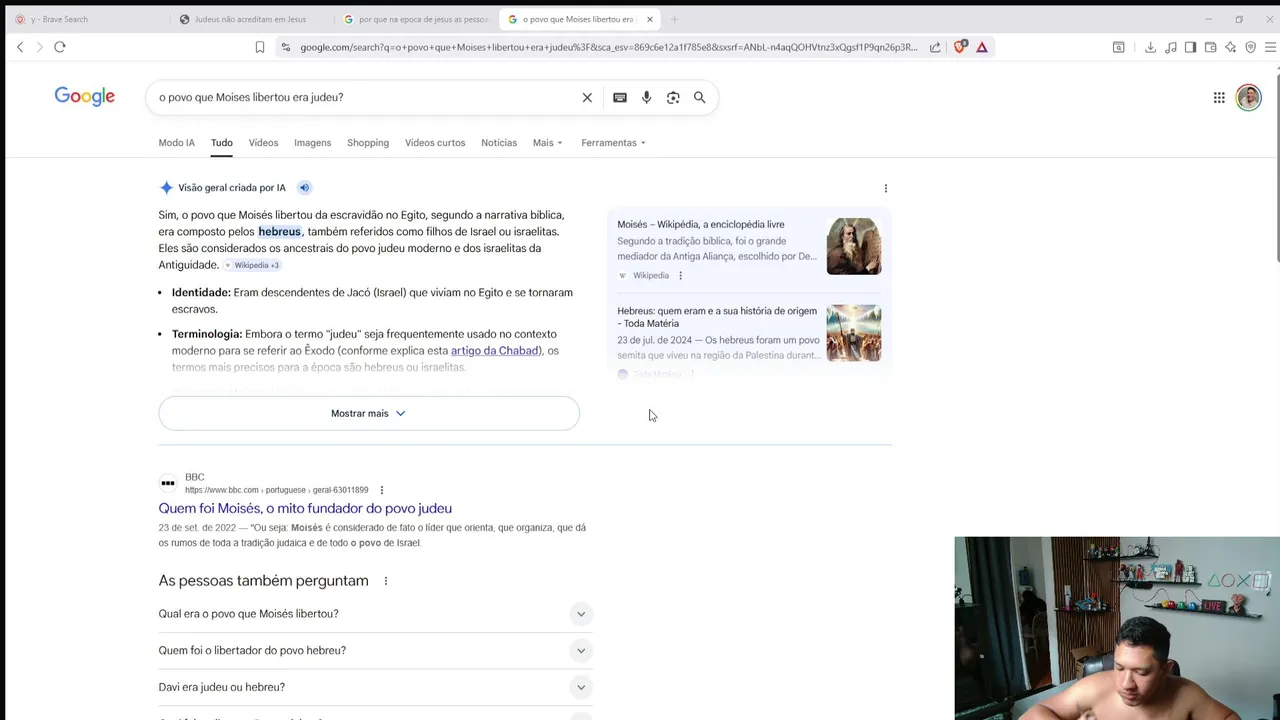The height and width of the screenshot is (720, 1280).
Task: Open 'Hebreus: quem eram e a sua história' source
Action: coord(717,317)
